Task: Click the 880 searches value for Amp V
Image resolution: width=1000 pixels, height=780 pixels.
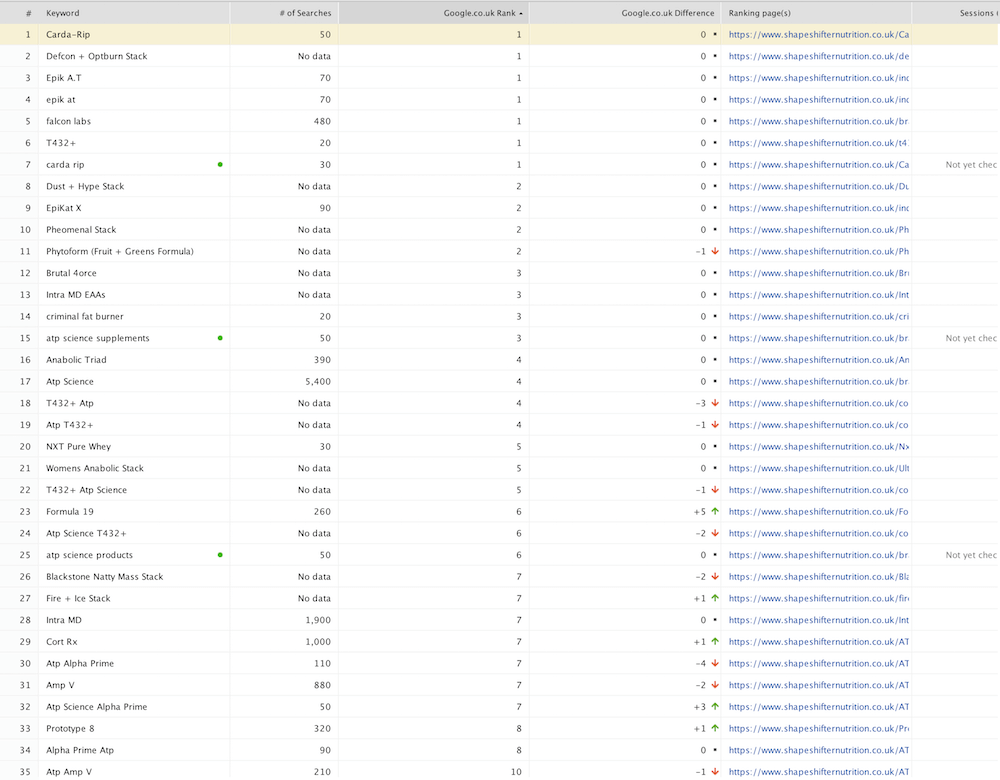Action: click(322, 685)
